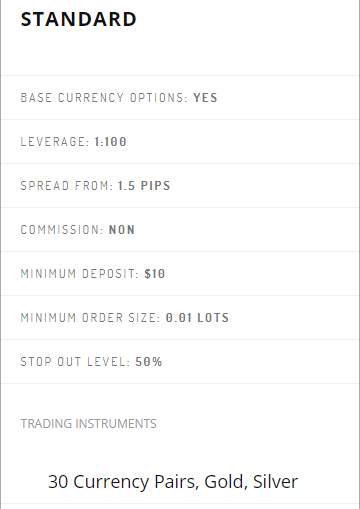Select the $10 minimum deposit value

click(x=155, y=274)
